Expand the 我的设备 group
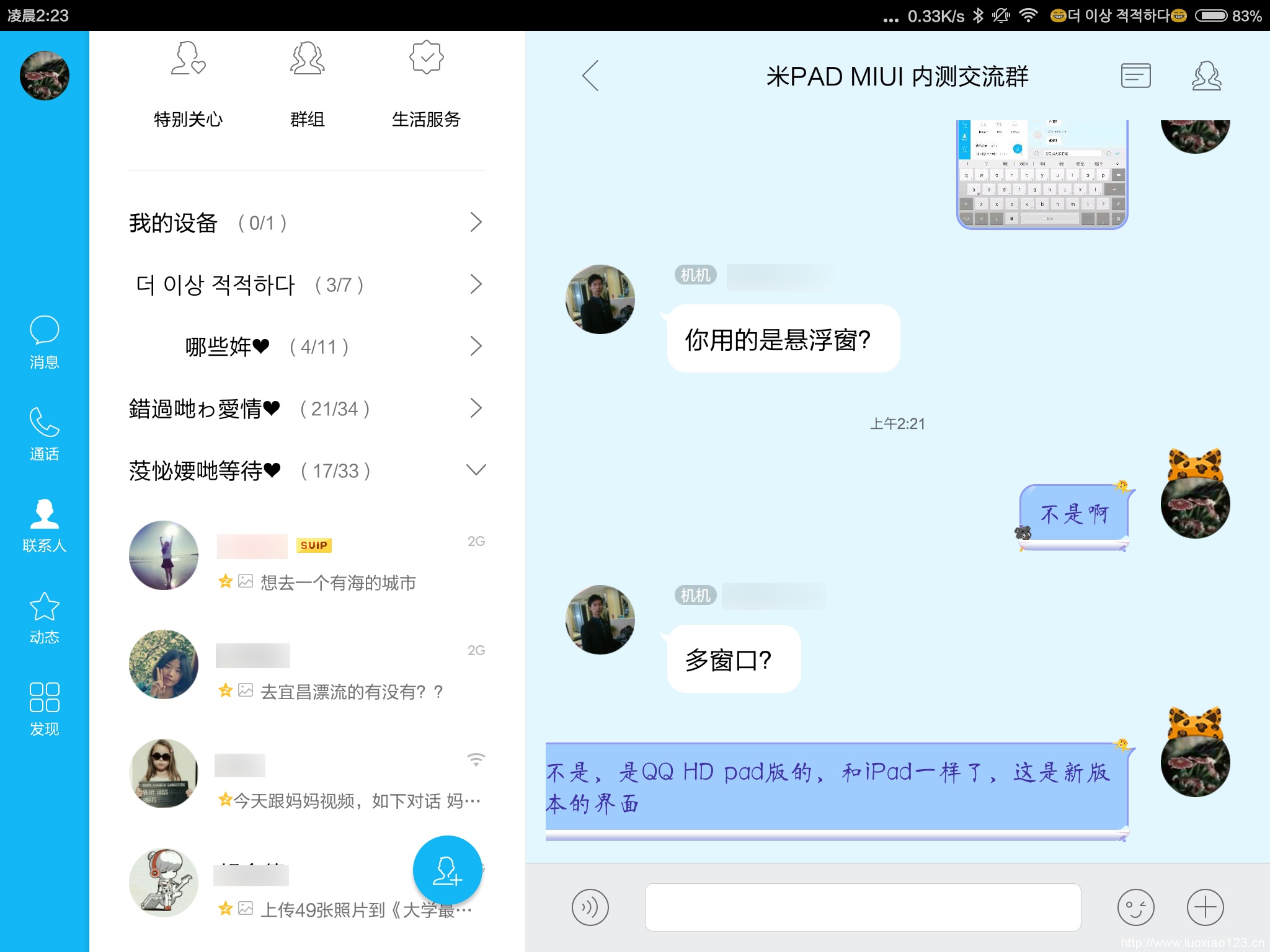Image resolution: width=1270 pixels, height=952 pixels. click(308, 223)
